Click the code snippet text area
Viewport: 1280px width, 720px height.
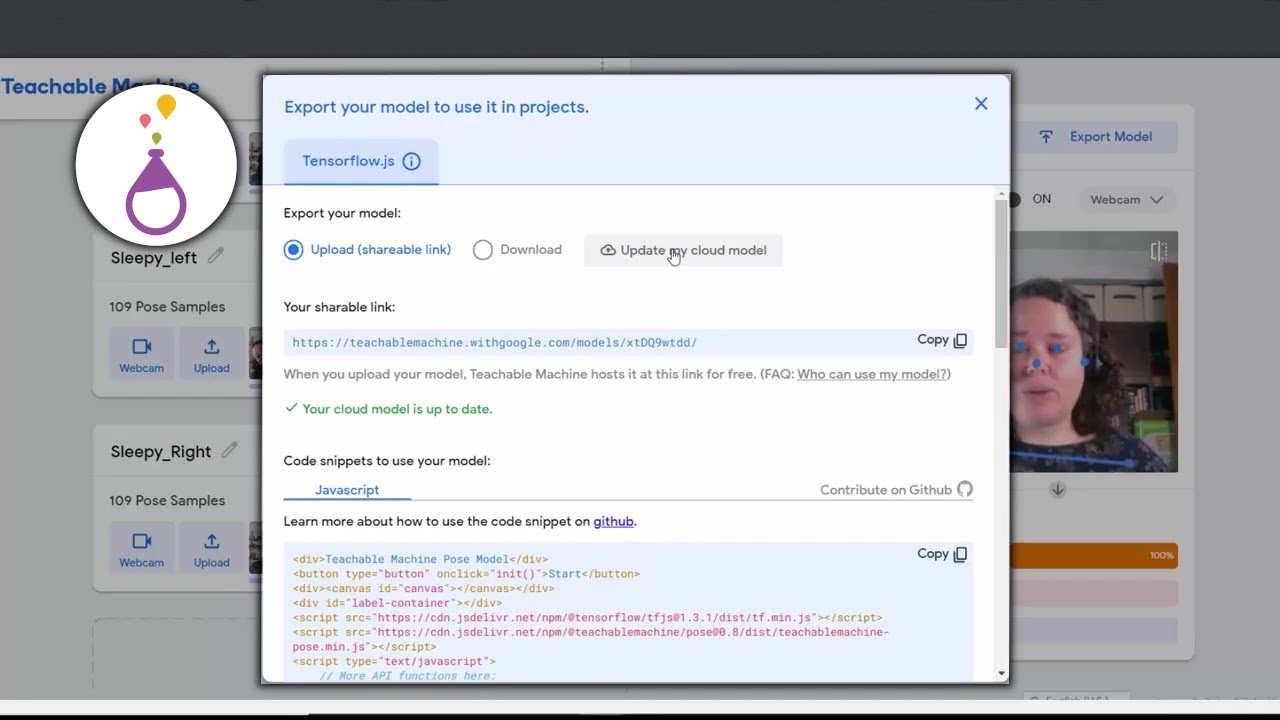(628, 613)
